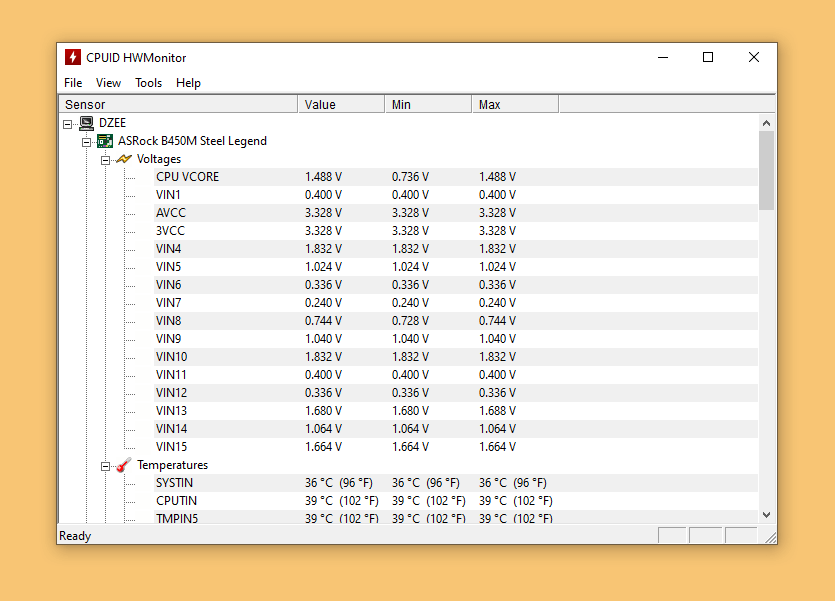Click the scrollbar down arrow
The height and width of the screenshot is (601, 835).
click(x=766, y=515)
